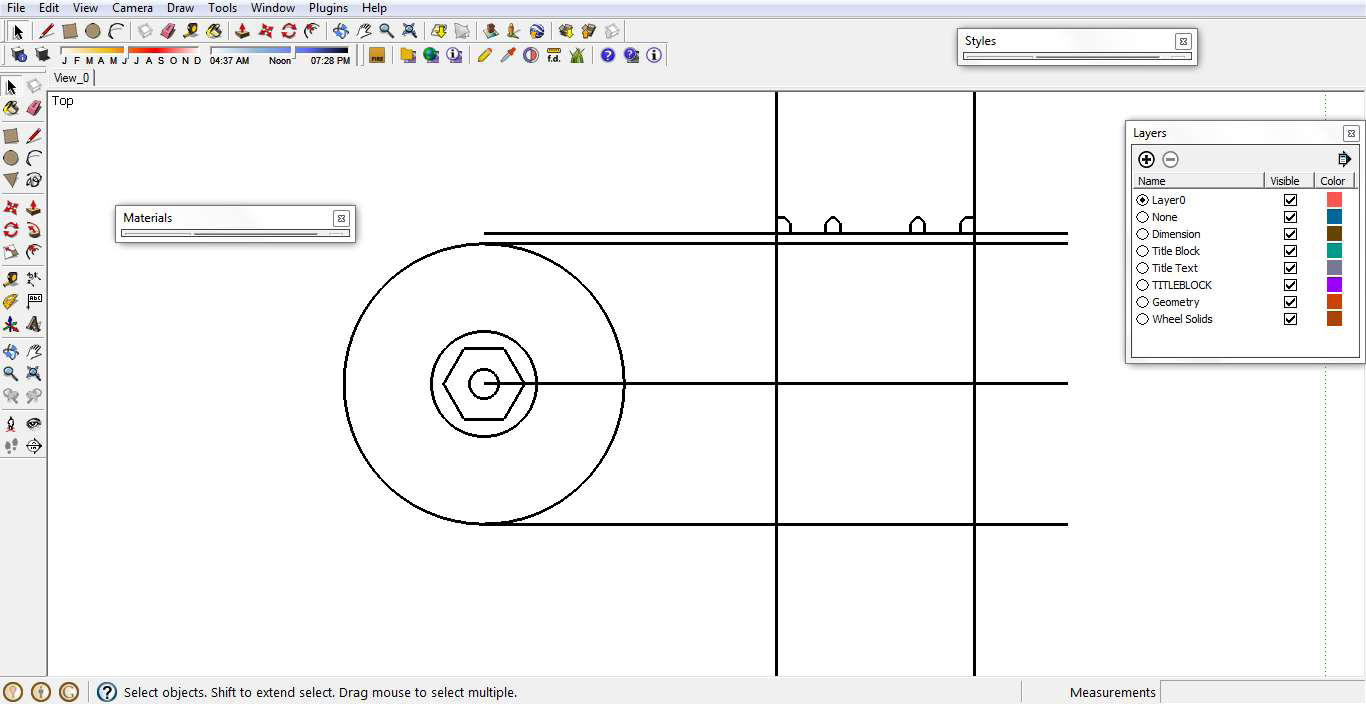The height and width of the screenshot is (704, 1366).
Task: Click the Measurements input box
Action: point(1262,692)
